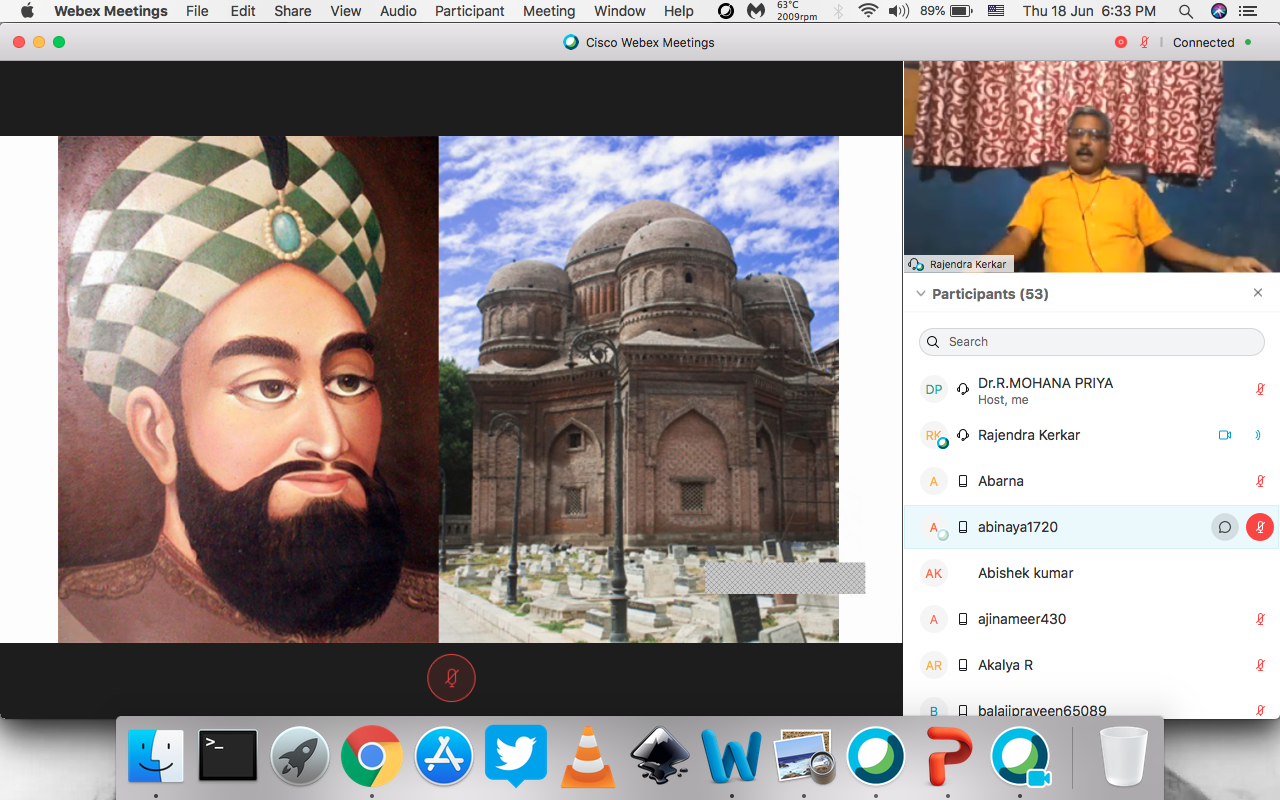Open VLC media player from the Dock

(x=588, y=755)
